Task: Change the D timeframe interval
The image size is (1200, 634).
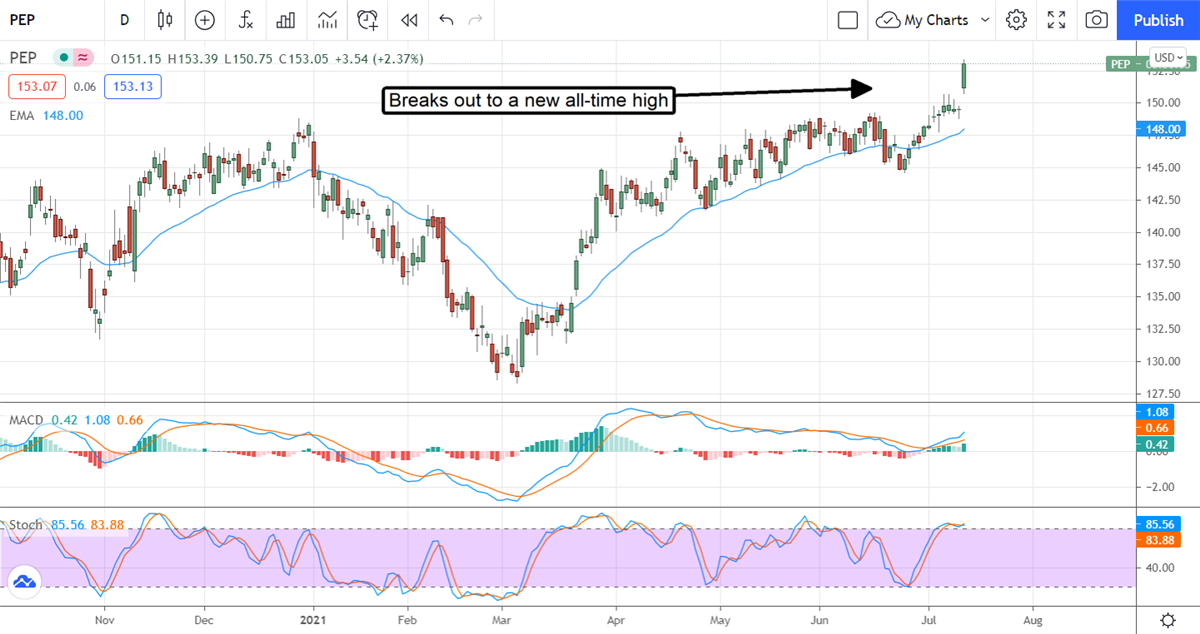Action: point(124,20)
